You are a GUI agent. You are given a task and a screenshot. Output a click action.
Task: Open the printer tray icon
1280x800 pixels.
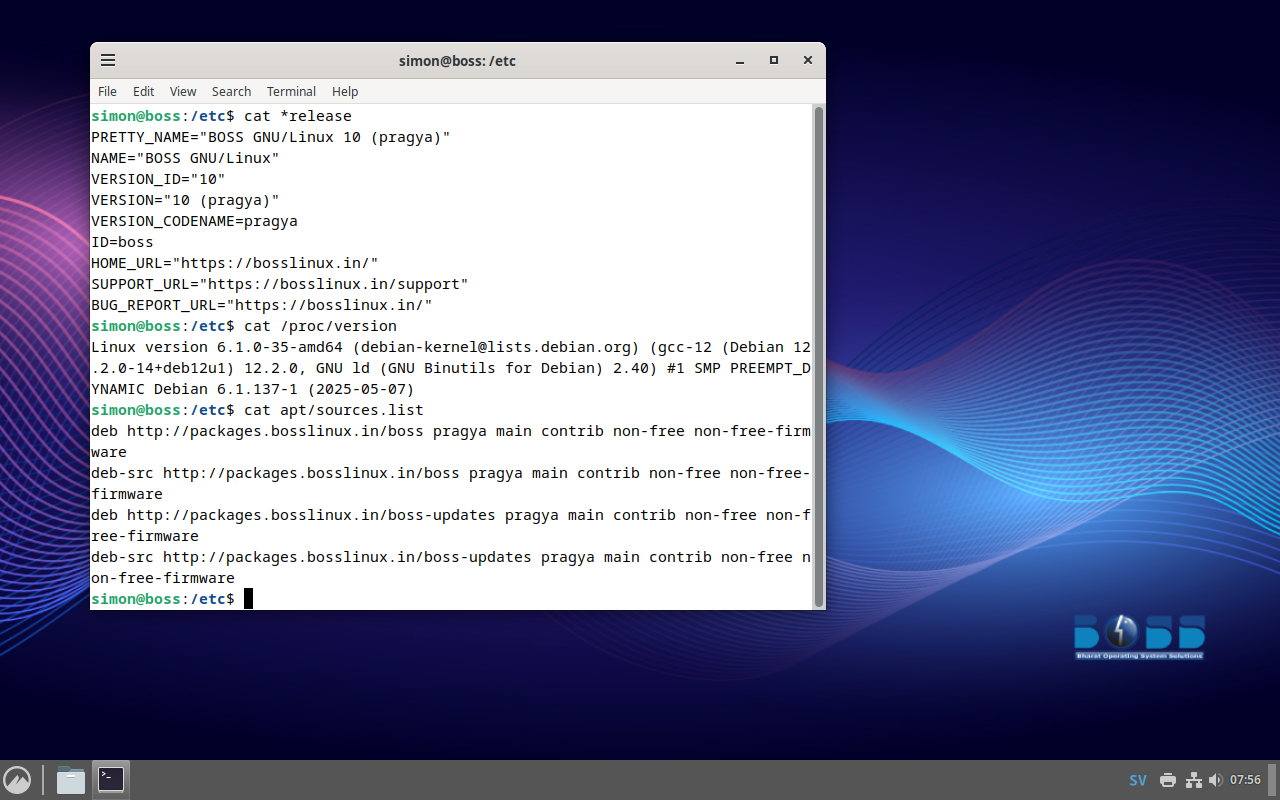1168,780
